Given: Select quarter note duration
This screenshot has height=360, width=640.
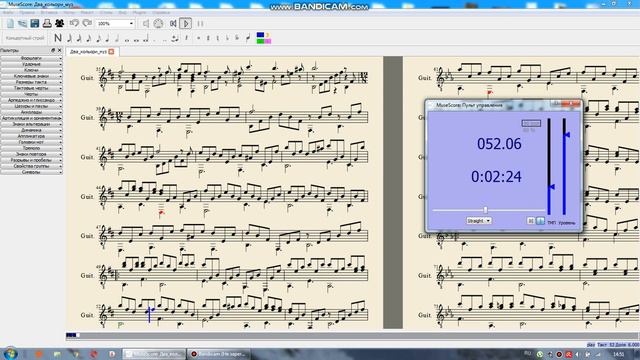Looking at the screenshot, I should [x=107, y=38].
